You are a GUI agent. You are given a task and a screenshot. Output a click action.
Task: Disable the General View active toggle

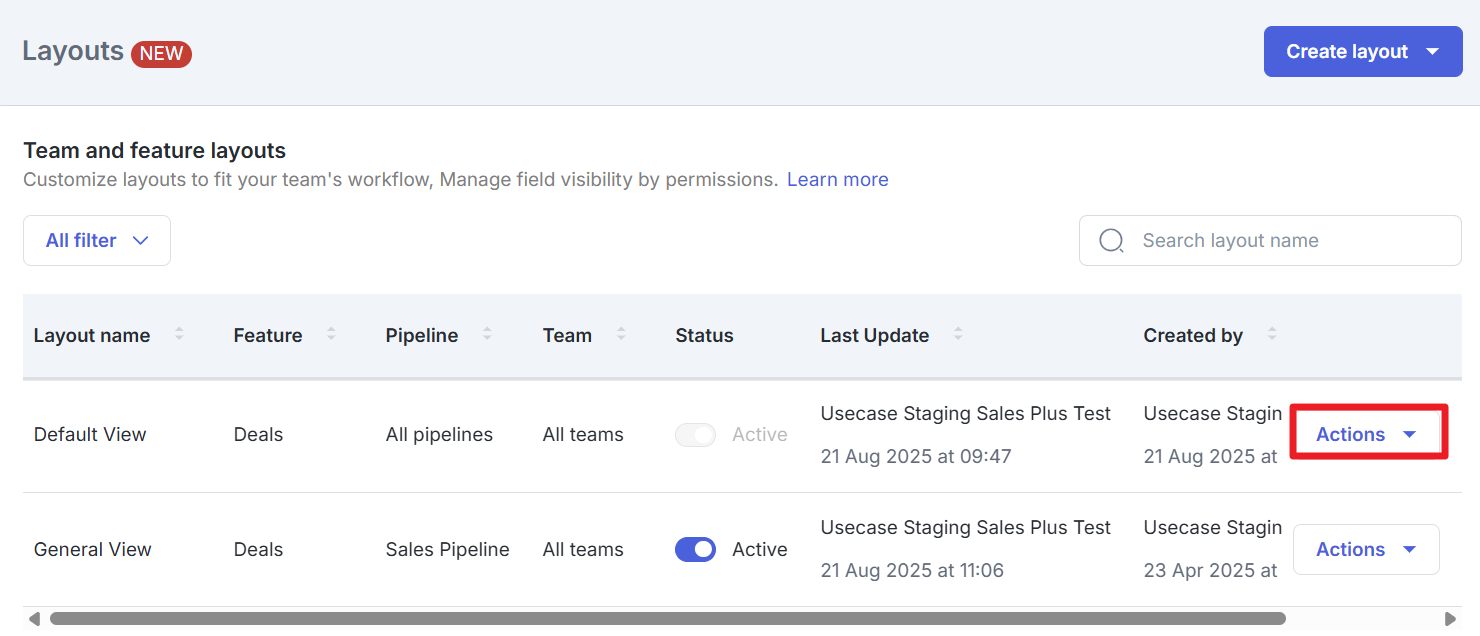coord(695,550)
